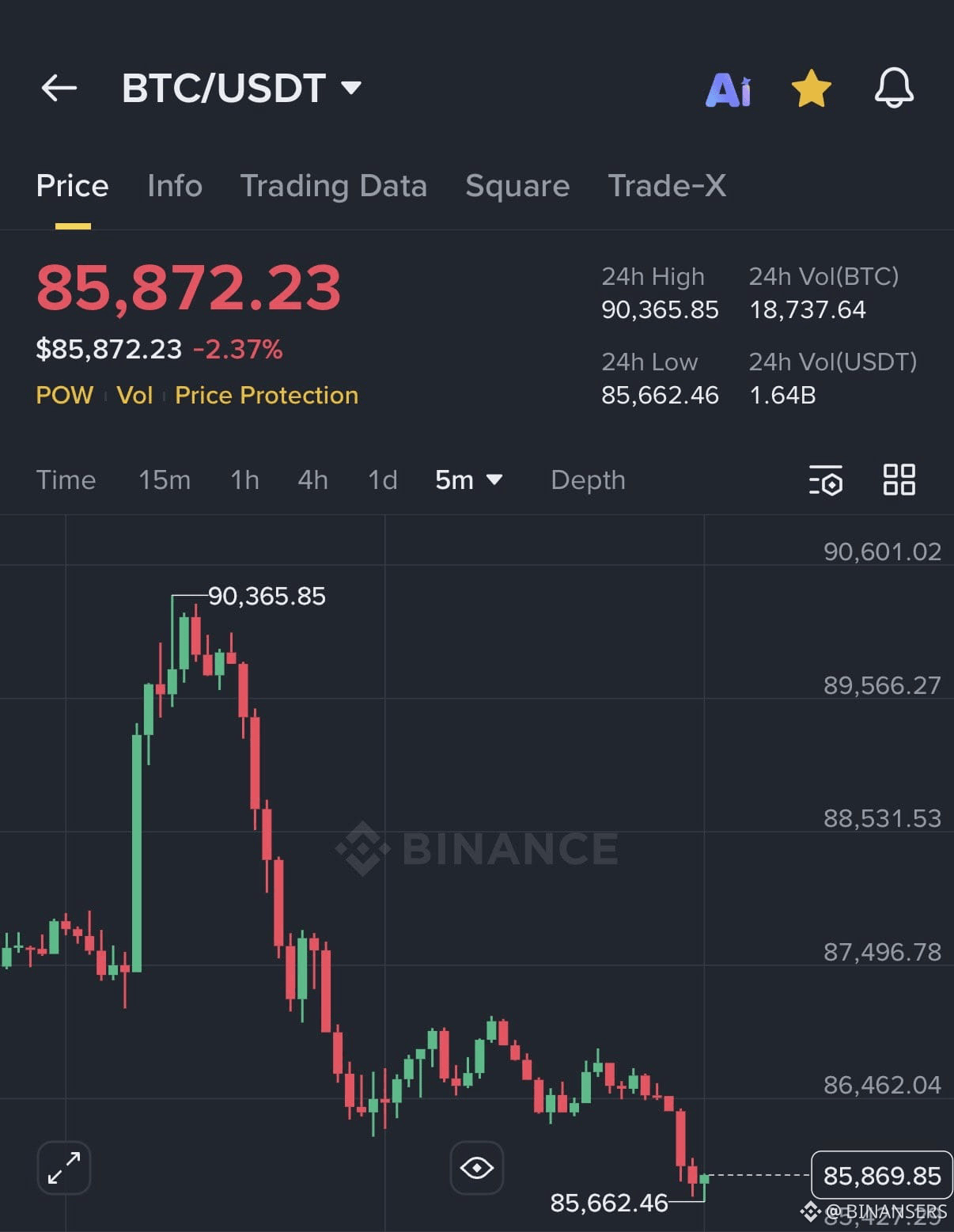Select the 1d chart interval
954x1232 pixels.
(383, 480)
